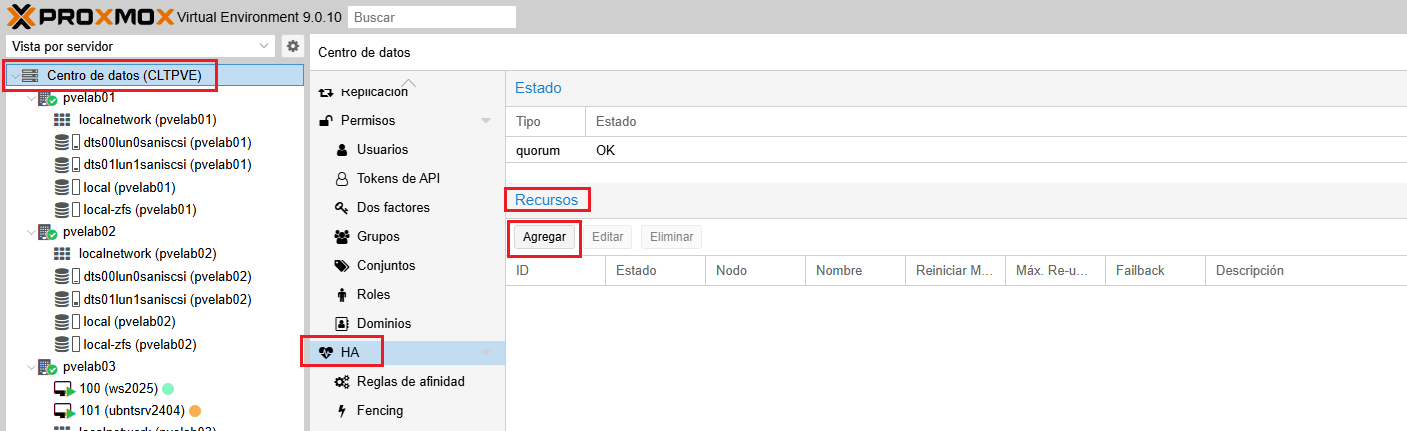
Task: Click the Dos factores key icon
Action: point(340,208)
